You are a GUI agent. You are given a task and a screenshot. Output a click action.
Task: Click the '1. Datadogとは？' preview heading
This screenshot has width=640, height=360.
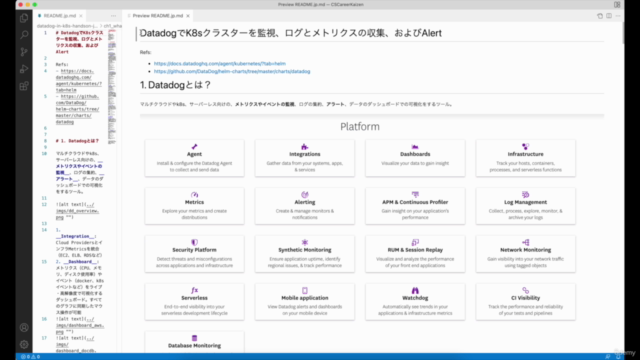[176, 85]
